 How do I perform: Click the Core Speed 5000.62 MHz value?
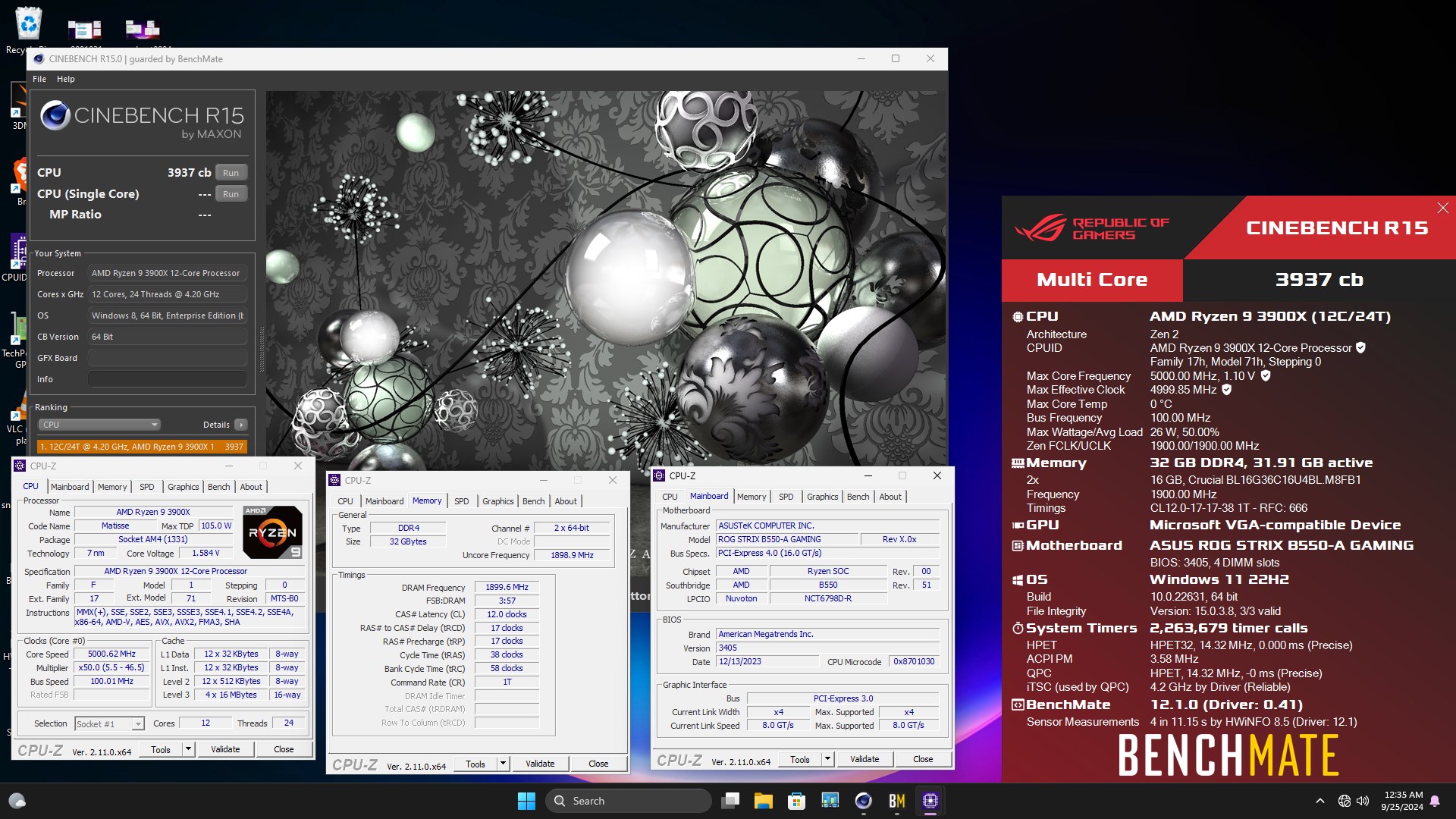111,654
